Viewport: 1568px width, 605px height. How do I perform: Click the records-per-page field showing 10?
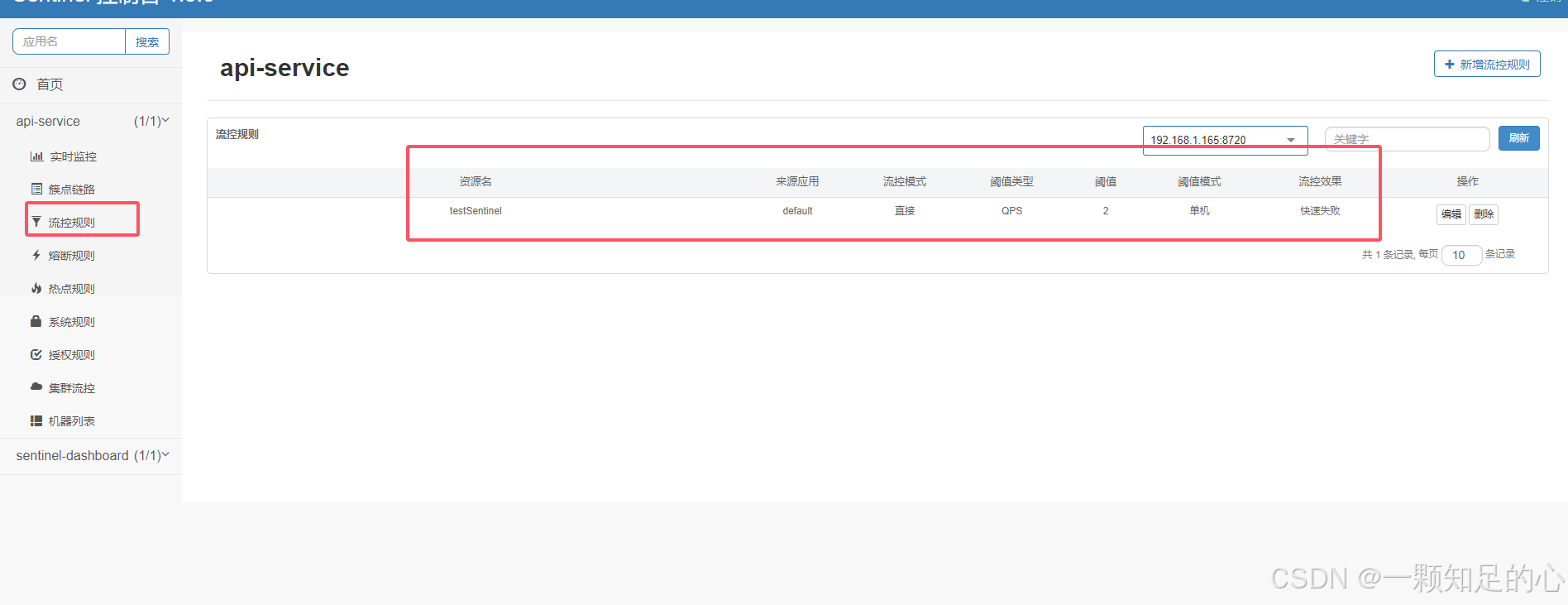1461,255
